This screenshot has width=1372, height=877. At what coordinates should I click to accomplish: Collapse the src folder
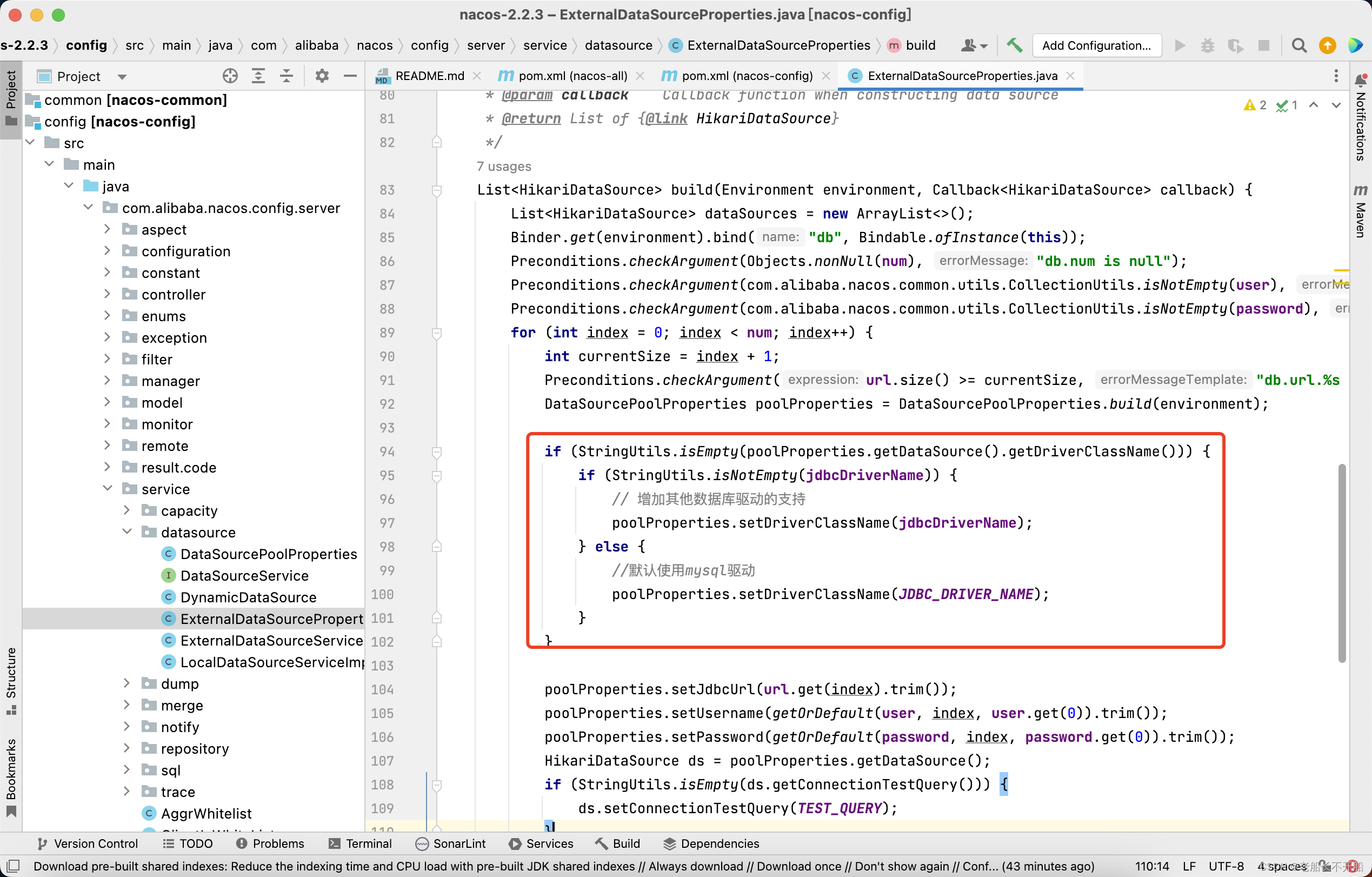tap(31, 142)
